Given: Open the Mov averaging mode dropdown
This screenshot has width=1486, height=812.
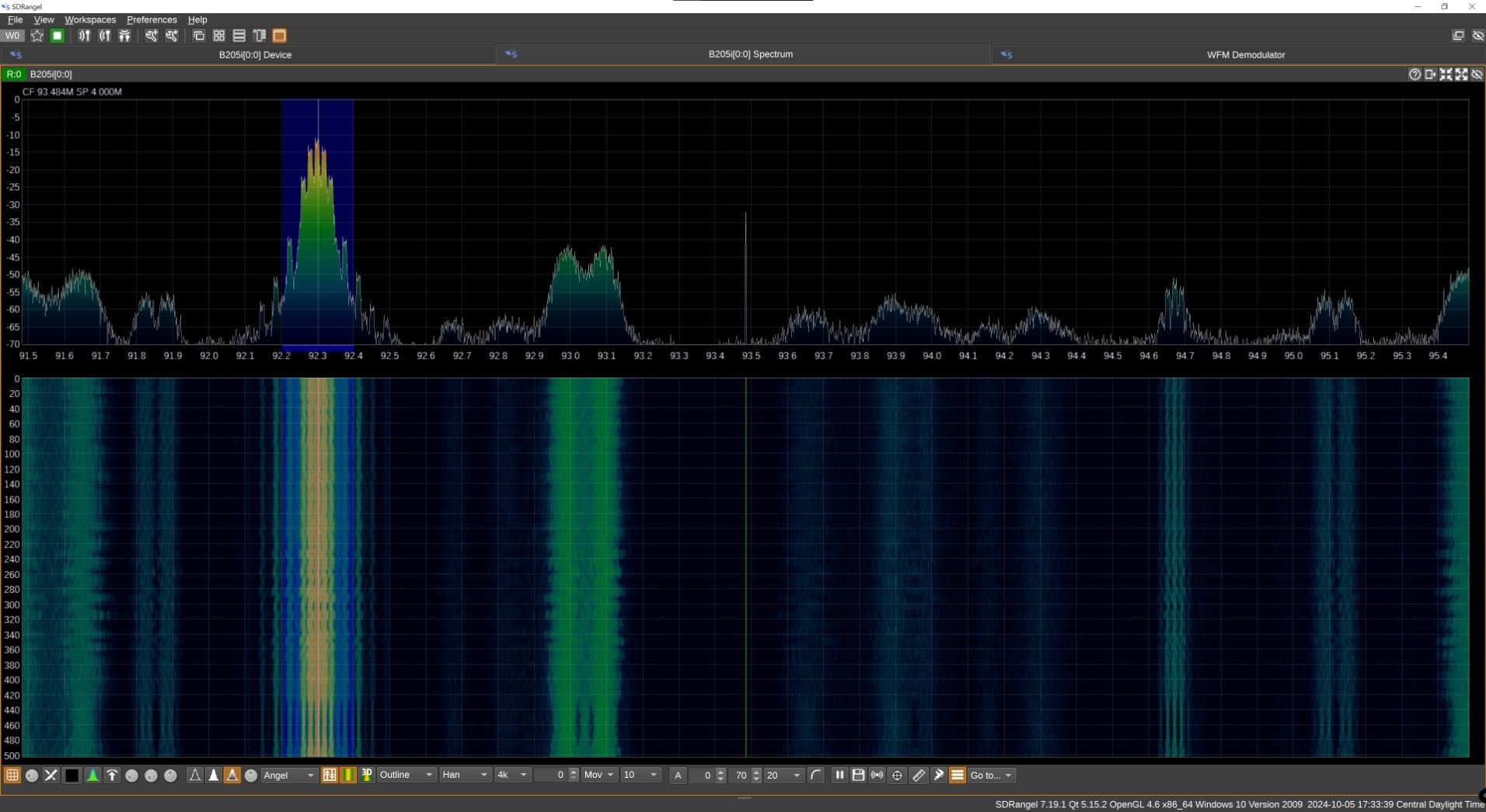Looking at the screenshot, I should 599,775.
